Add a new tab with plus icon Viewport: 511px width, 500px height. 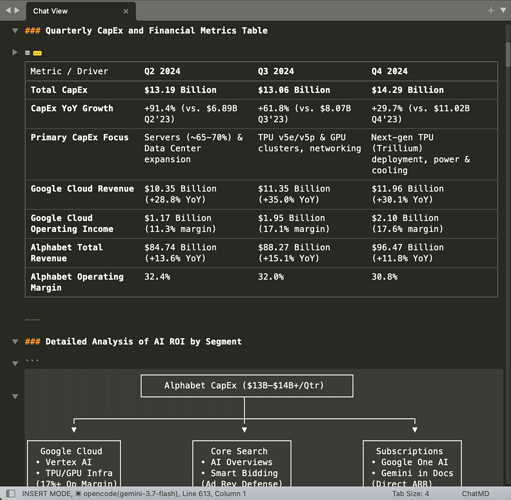490,11
